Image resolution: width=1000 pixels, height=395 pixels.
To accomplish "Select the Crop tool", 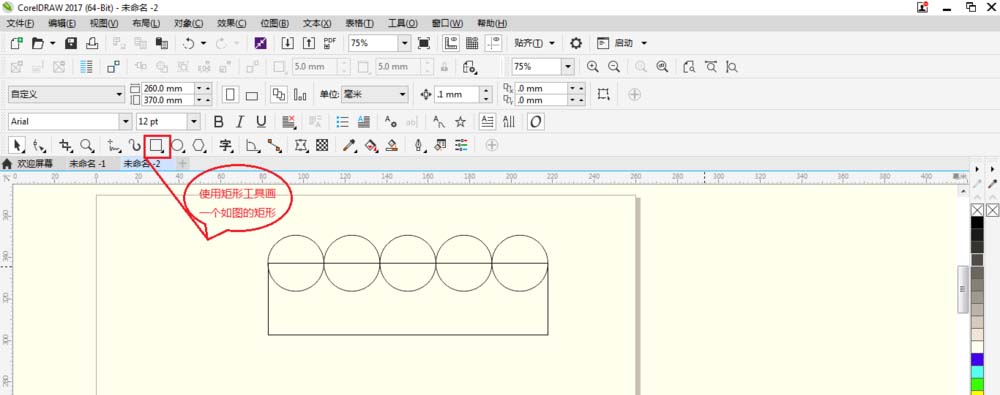I will click(x=65, y=145).
